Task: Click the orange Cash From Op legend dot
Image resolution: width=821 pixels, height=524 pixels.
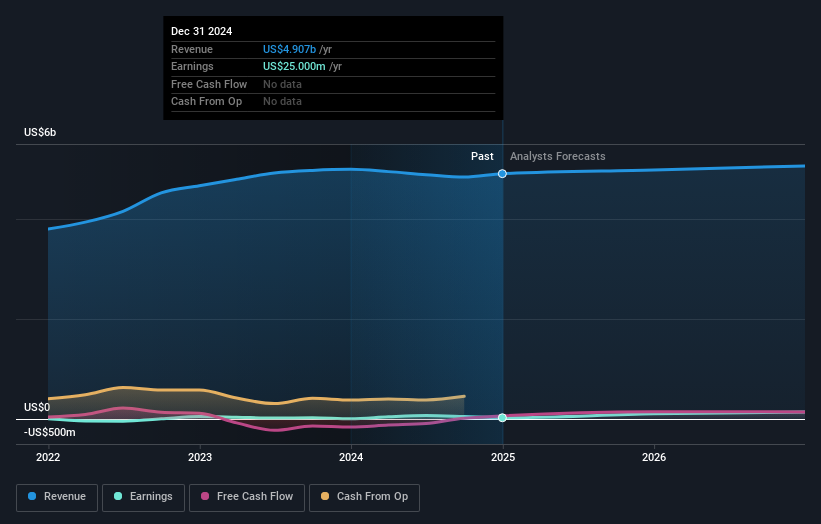Action: point(325,496)
